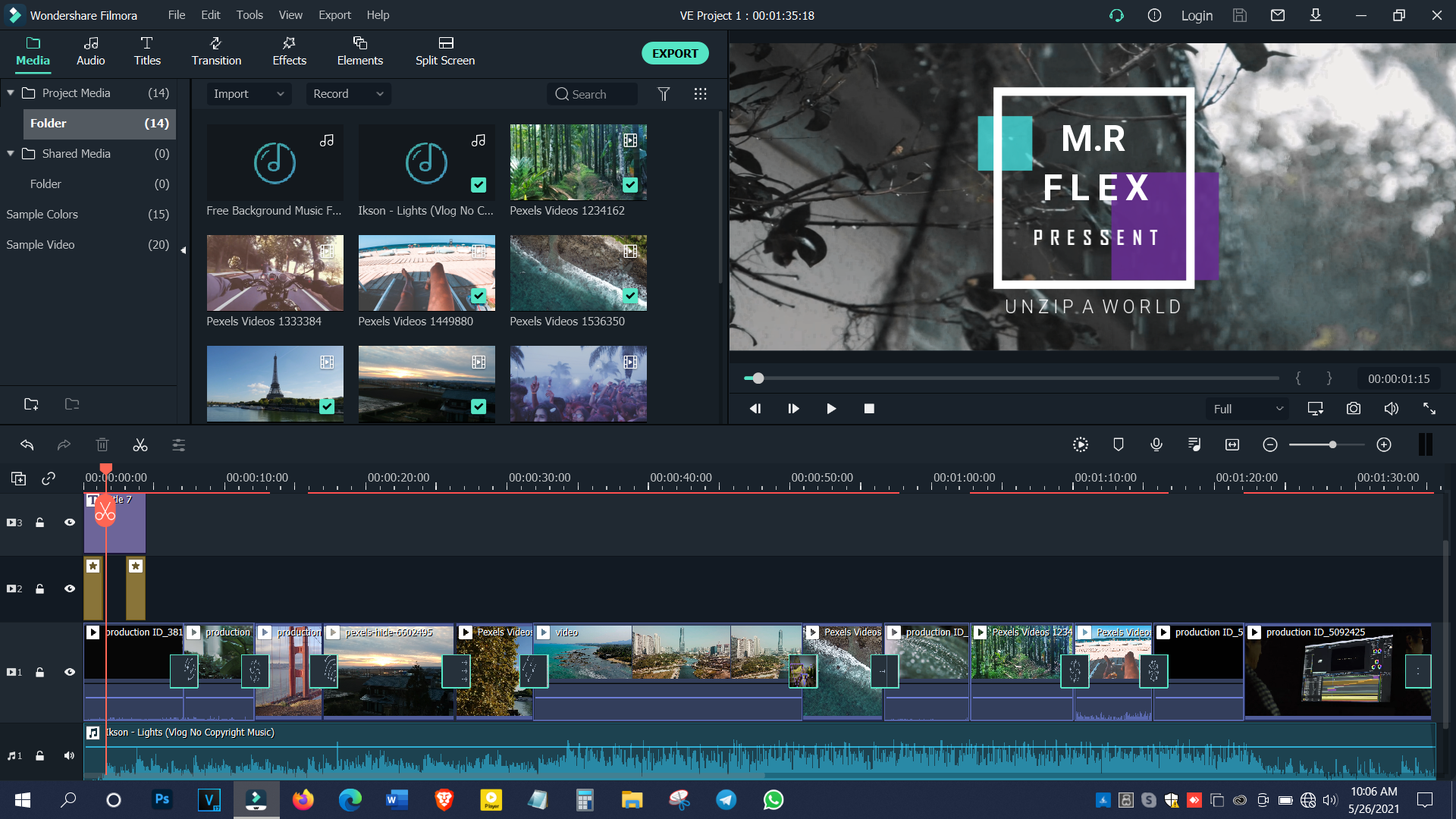Open the audio mixer
Image resolution: width=1456 pixels, height=819 pixels.
[x=1194, y=444]
